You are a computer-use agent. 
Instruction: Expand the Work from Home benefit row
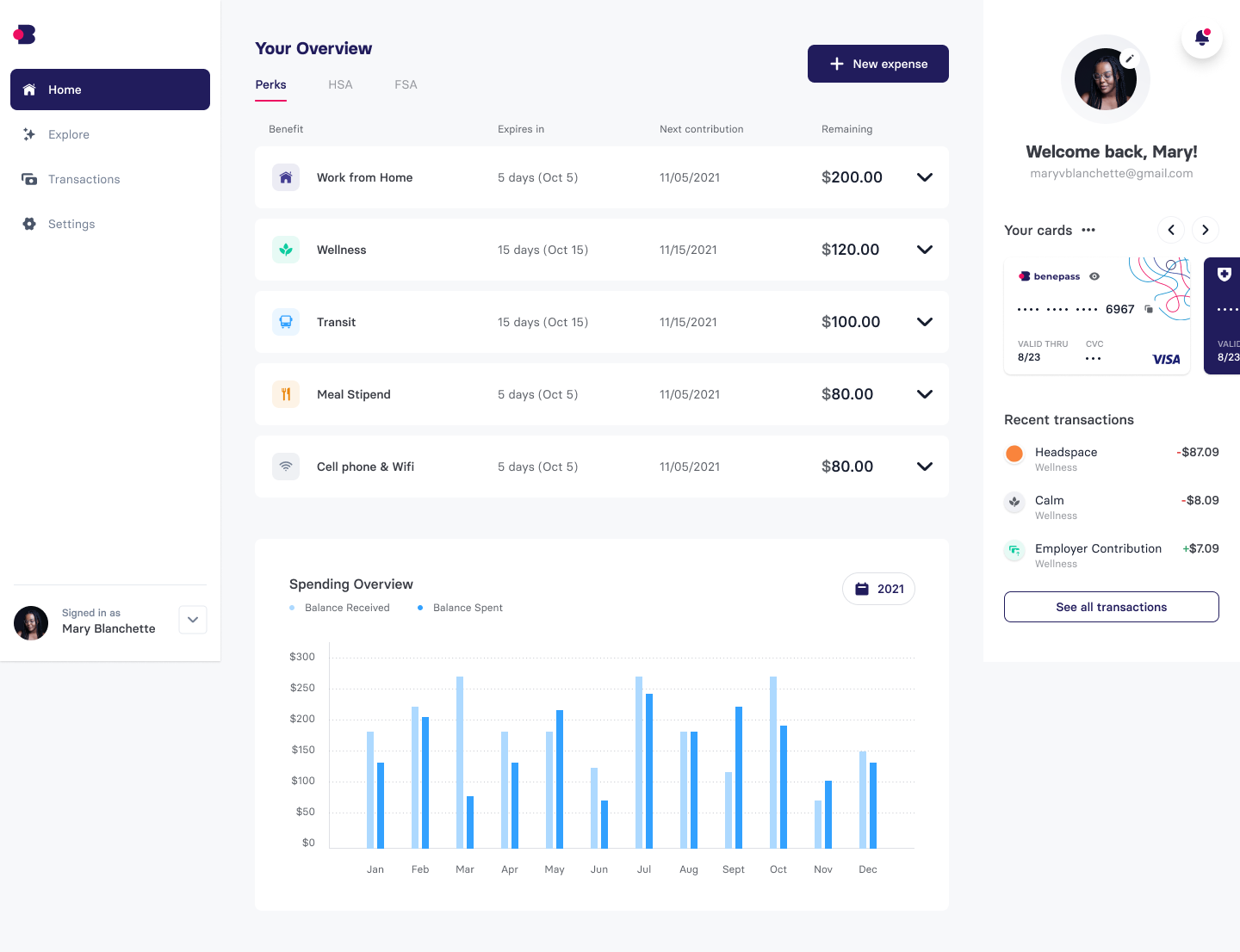[925, 177]
